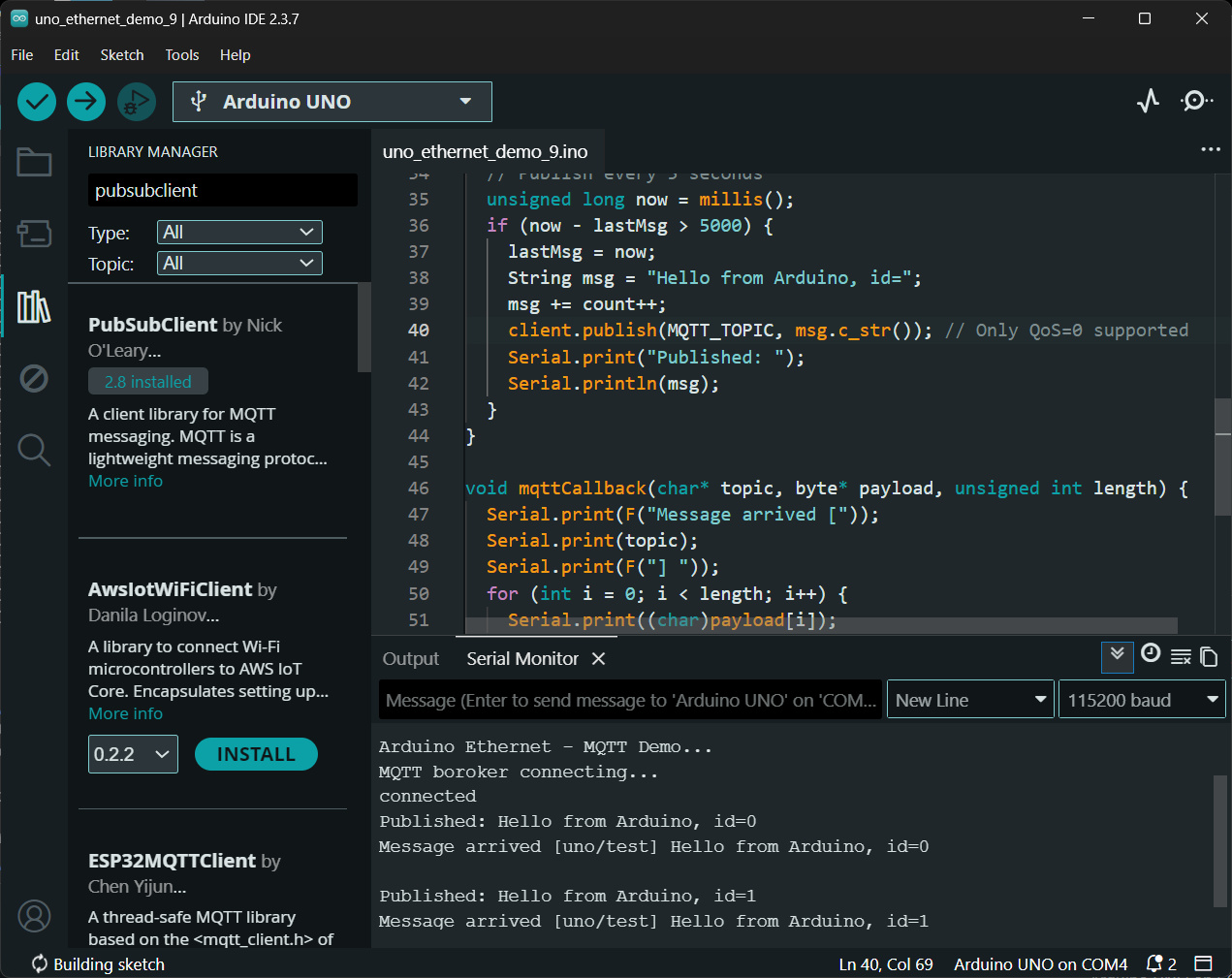Viewport: 1232px width, 978px height.
Task: Open the library Type filter dropdown
Action: pyautogui.click(x=239, y=233)
